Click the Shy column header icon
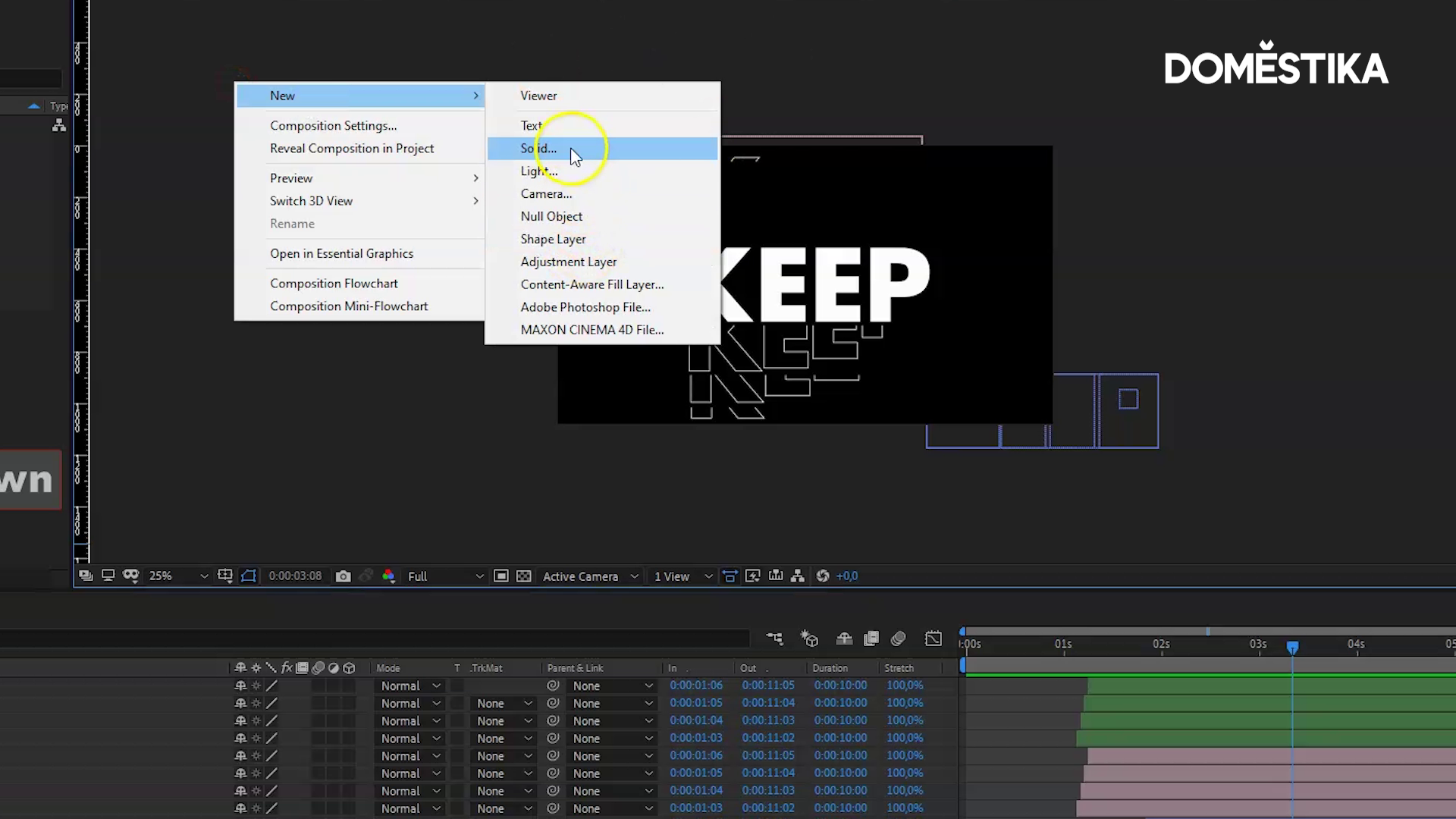The width and height of the screenshot is (1456, 819). point(240,667)
